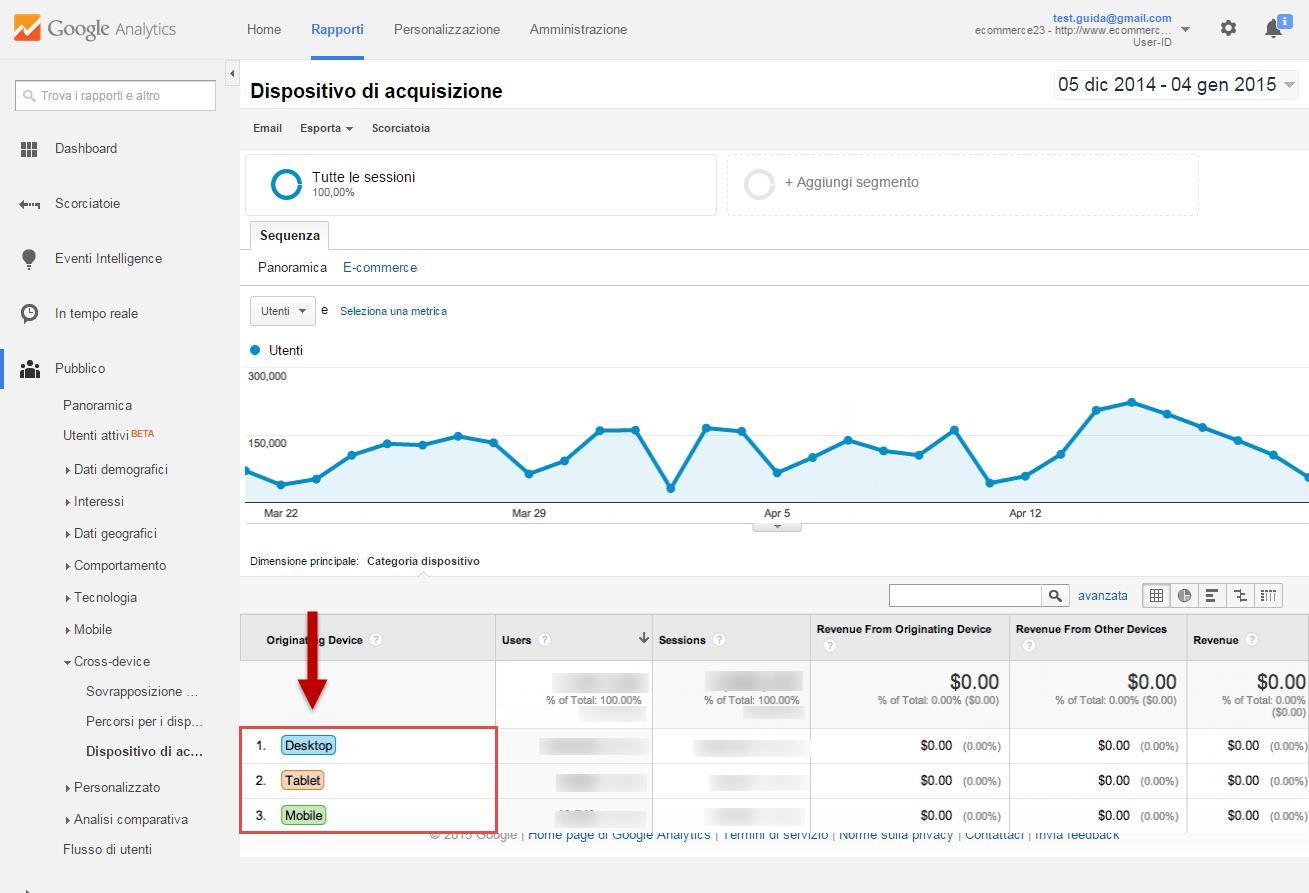Click help icon beside Users header
Image resolution: width=1309 pixels, height=893 pixels.
[x=544, y=640]
